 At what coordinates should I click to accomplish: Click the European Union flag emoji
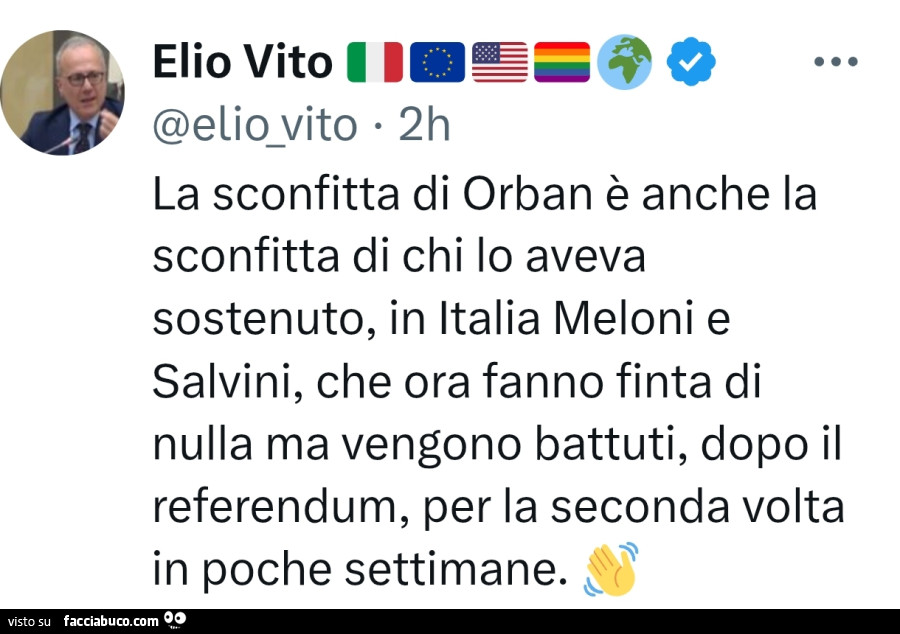[437, 62]
